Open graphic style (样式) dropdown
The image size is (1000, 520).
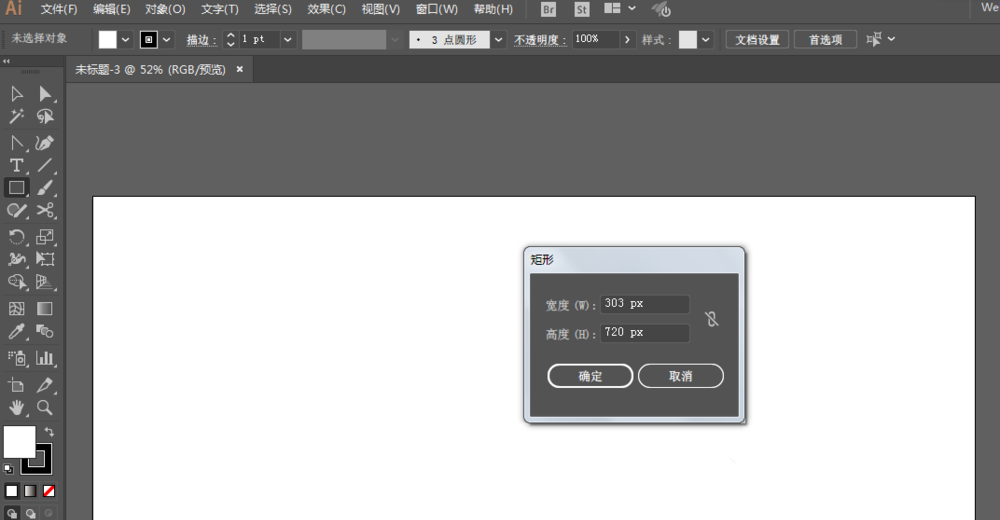pos(705,40)
